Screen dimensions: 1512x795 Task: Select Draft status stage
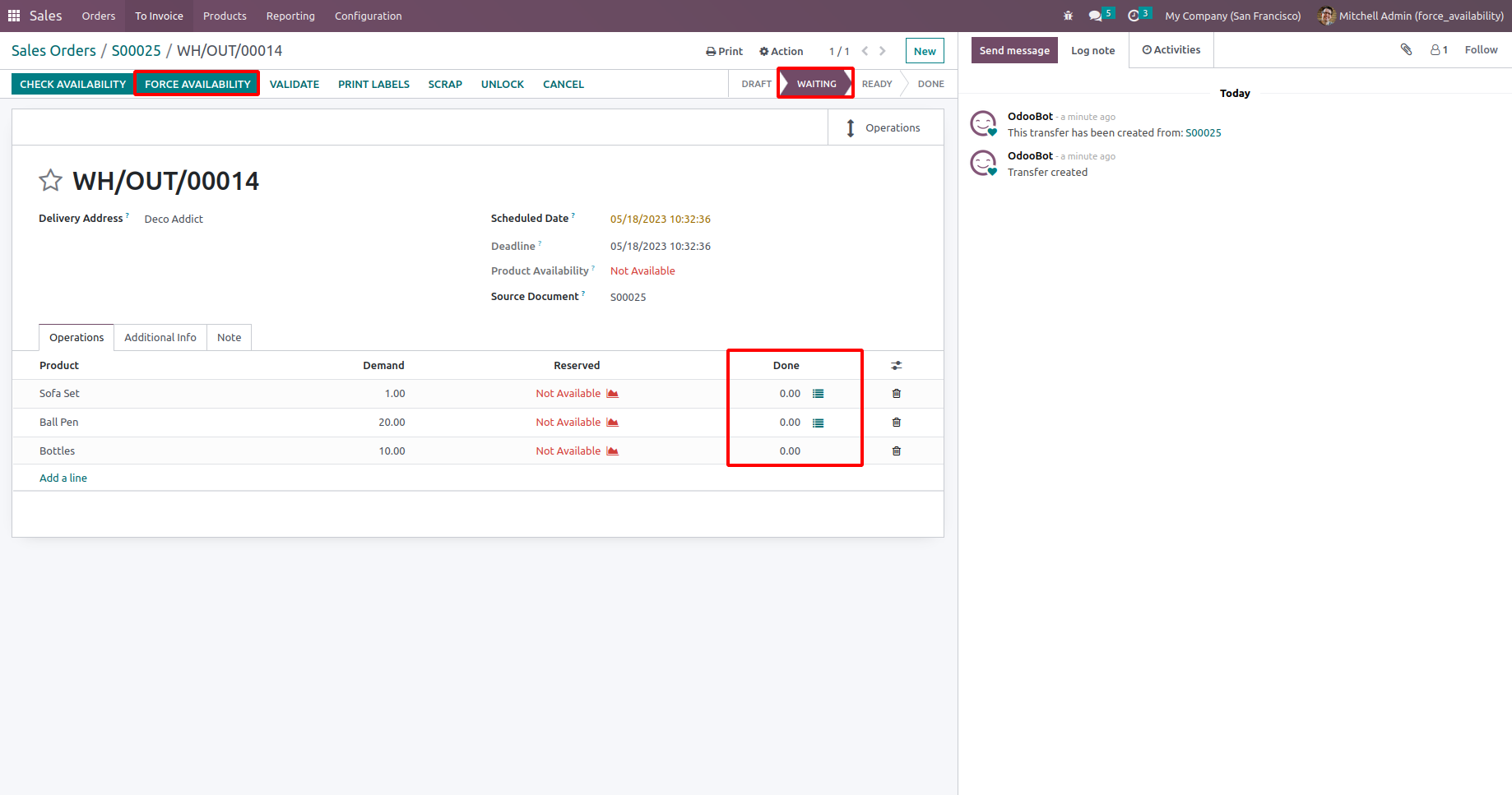pos(756,84)
